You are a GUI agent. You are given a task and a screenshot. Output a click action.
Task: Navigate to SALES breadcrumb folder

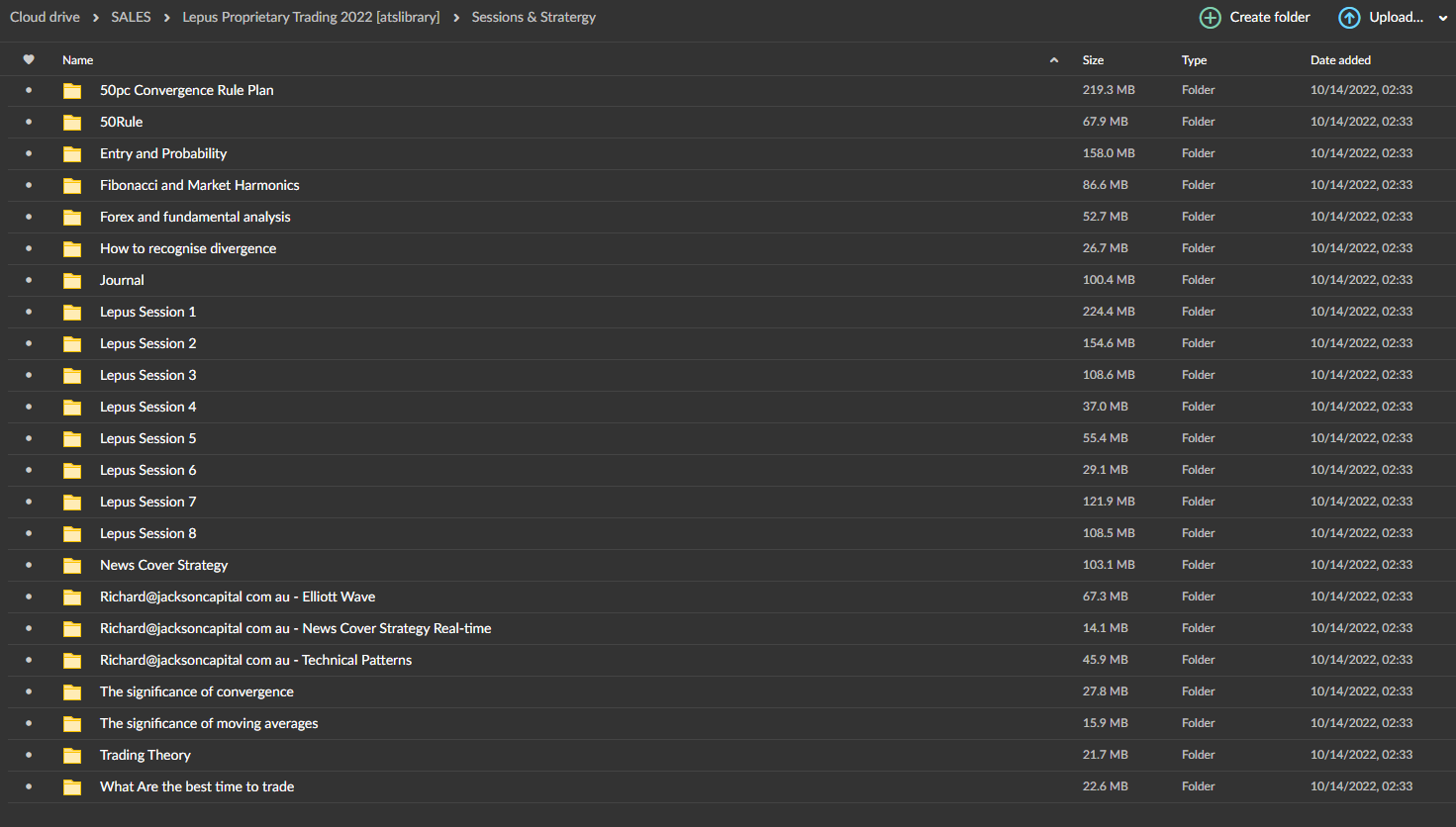coord(131,17)
